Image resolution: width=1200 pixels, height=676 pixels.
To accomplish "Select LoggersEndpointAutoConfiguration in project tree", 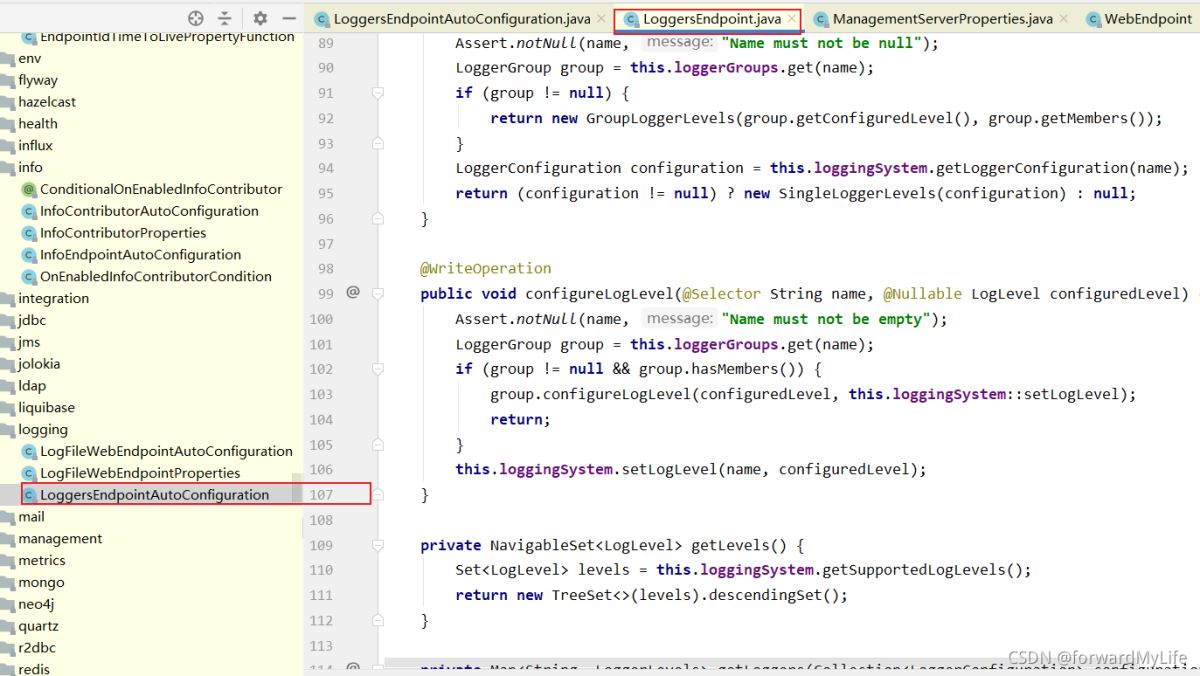I will click(x=155, y=495).
